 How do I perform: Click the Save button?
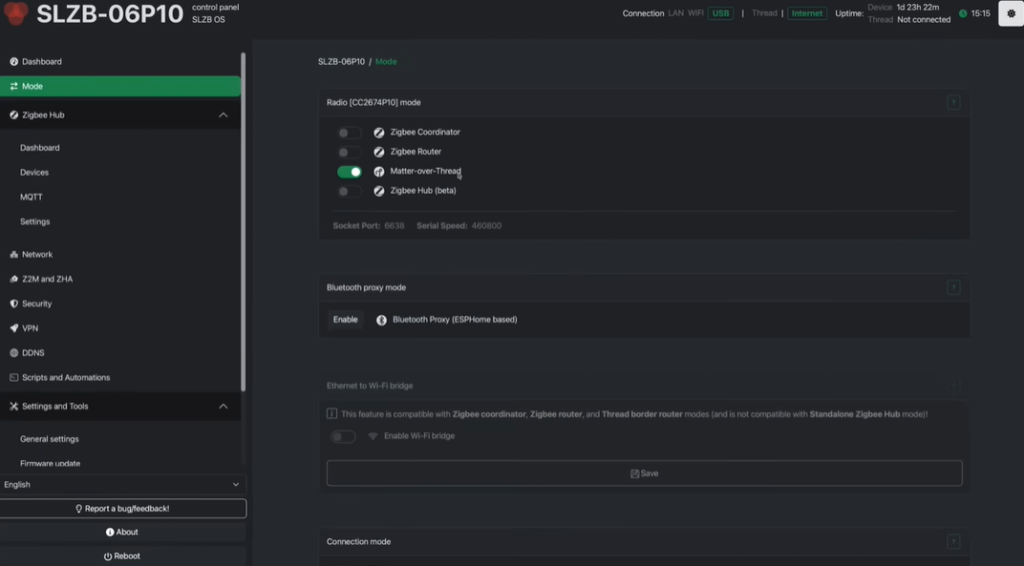644,473
